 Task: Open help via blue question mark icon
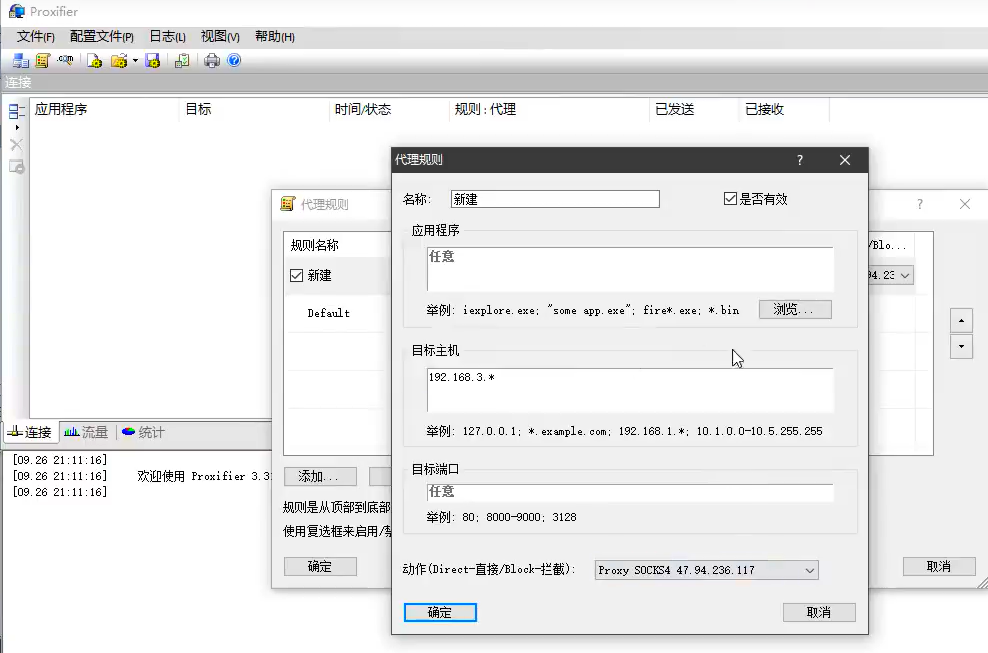click(x=234, y=61)
